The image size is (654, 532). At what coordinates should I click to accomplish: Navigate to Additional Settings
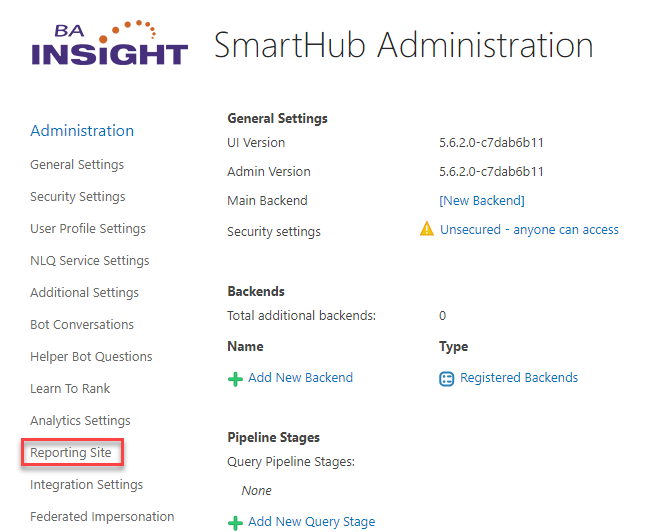[84, 293]
